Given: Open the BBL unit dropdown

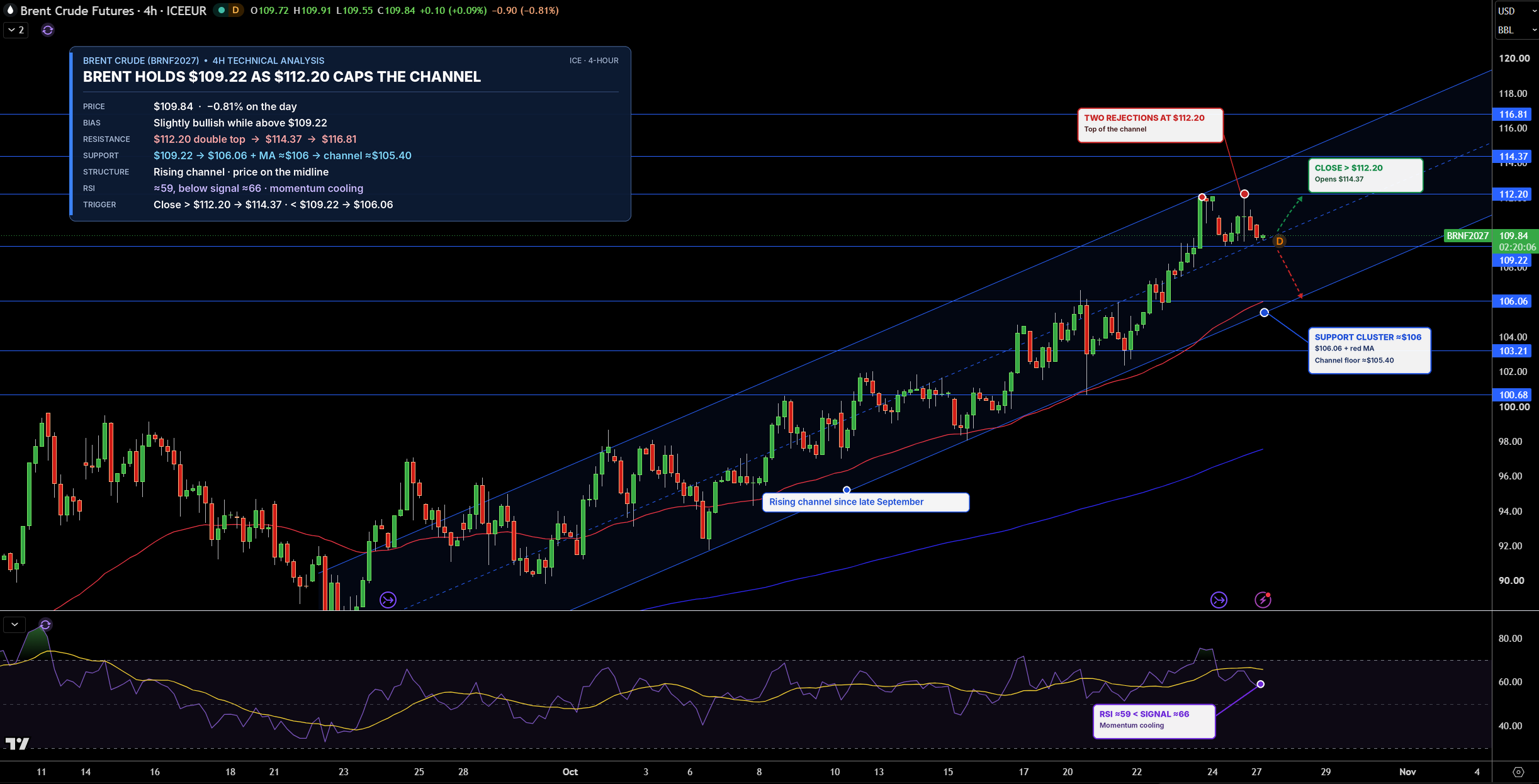Looking at the screenshot, I should coord(1516,30).
